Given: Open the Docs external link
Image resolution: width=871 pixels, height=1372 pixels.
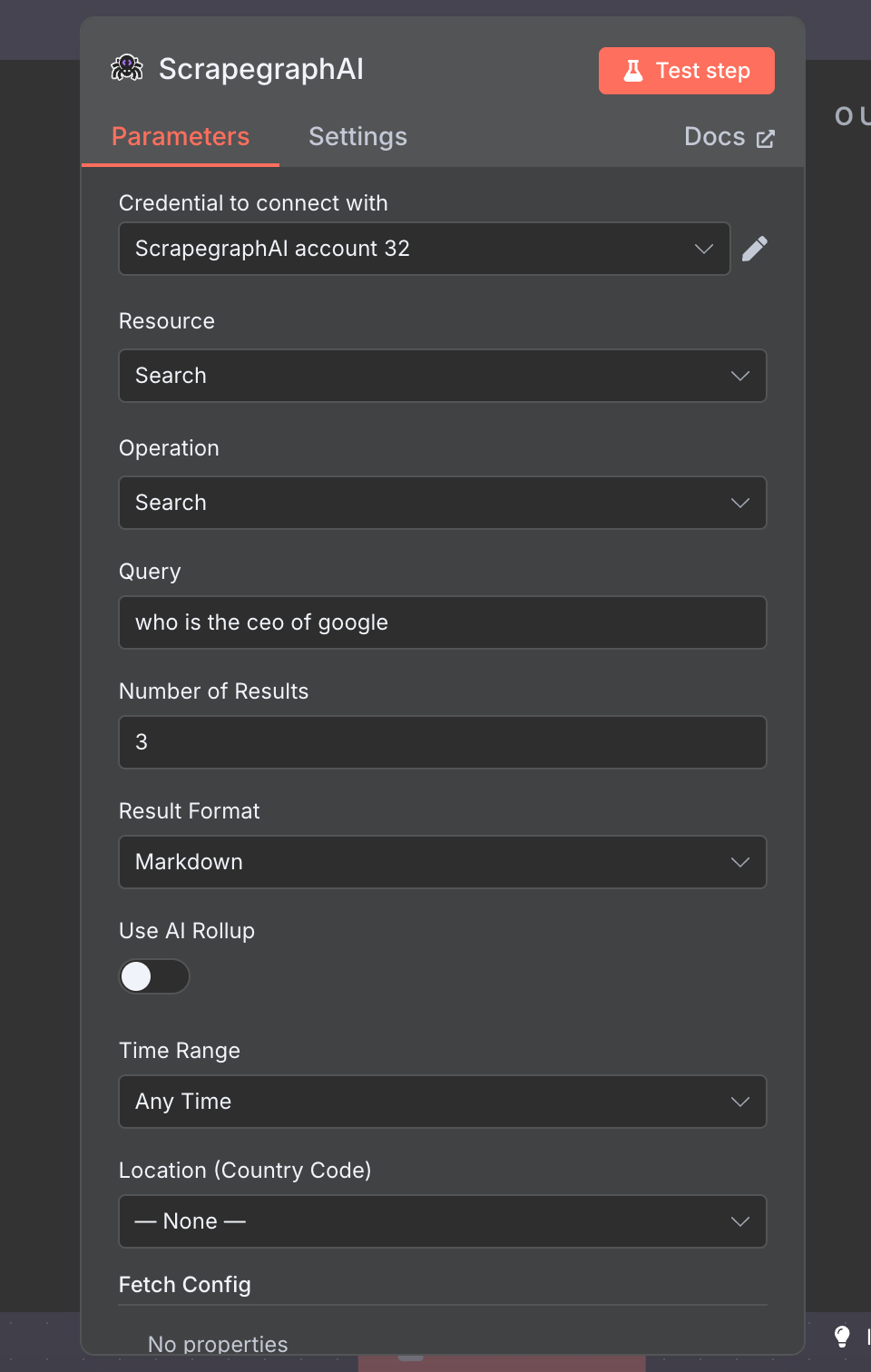Looking at the screenshot, I should [x=729, y=137].
